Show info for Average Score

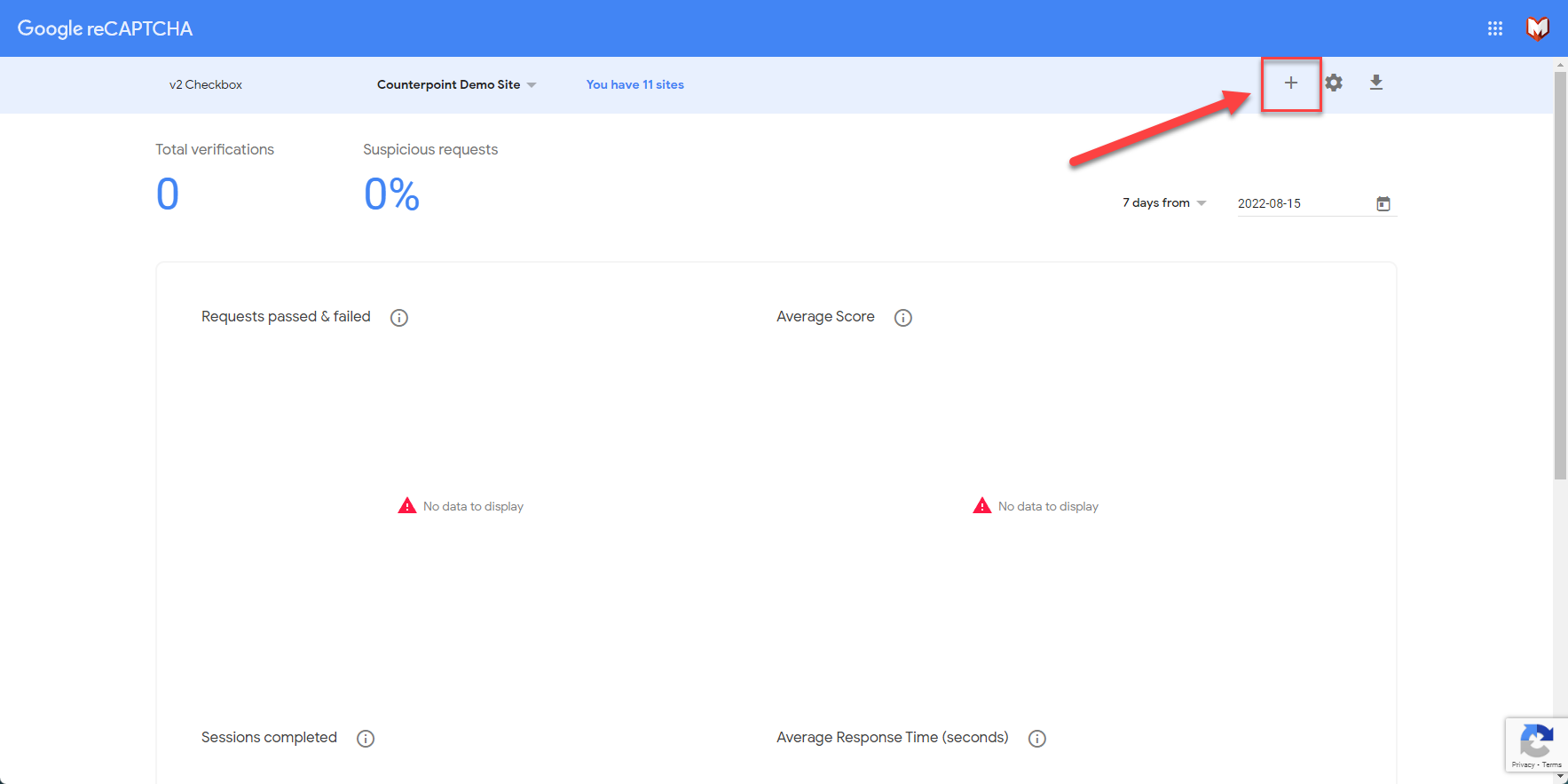[903, 318]
